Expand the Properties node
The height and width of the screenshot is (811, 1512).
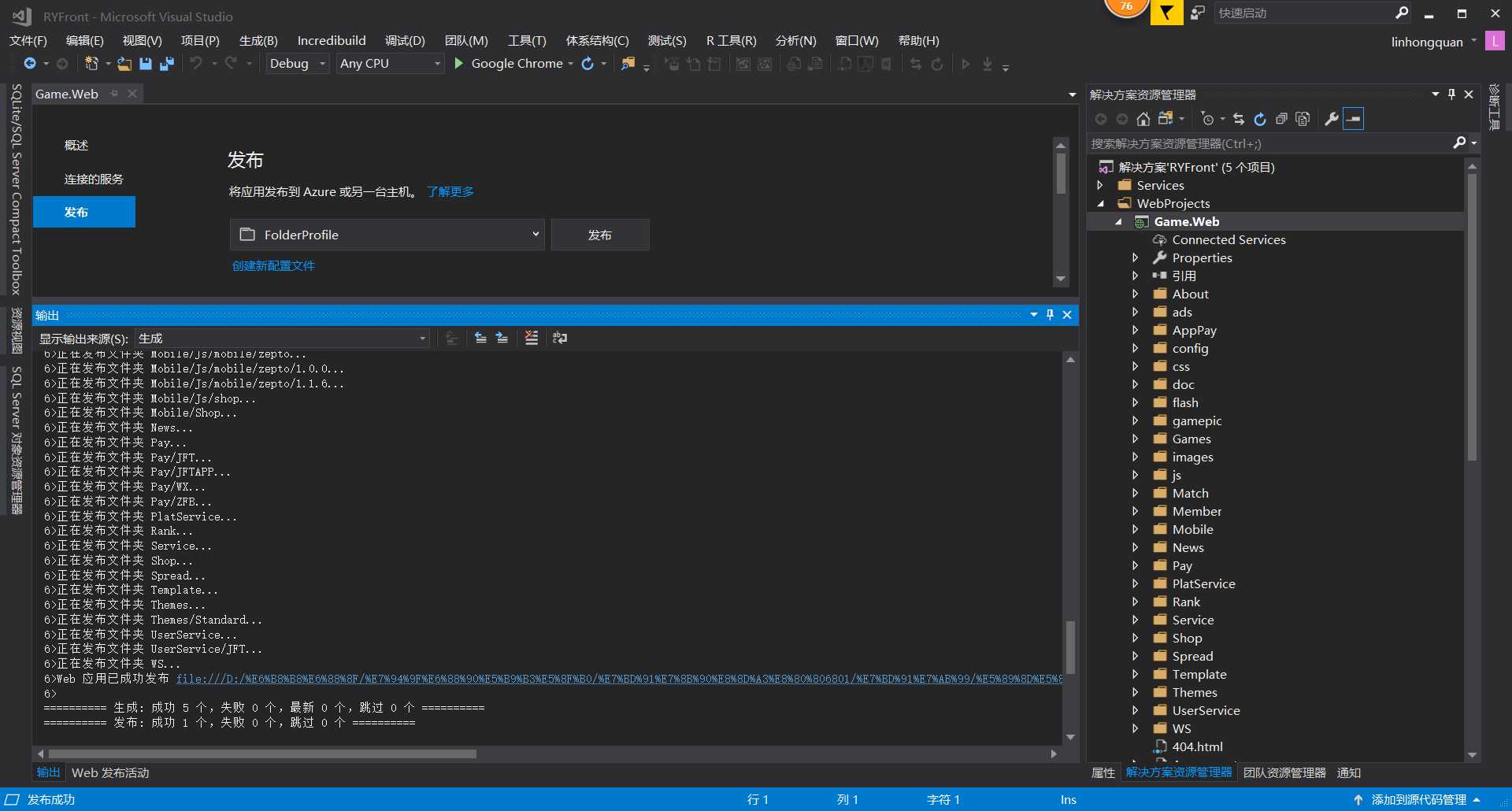(1135, 257)
